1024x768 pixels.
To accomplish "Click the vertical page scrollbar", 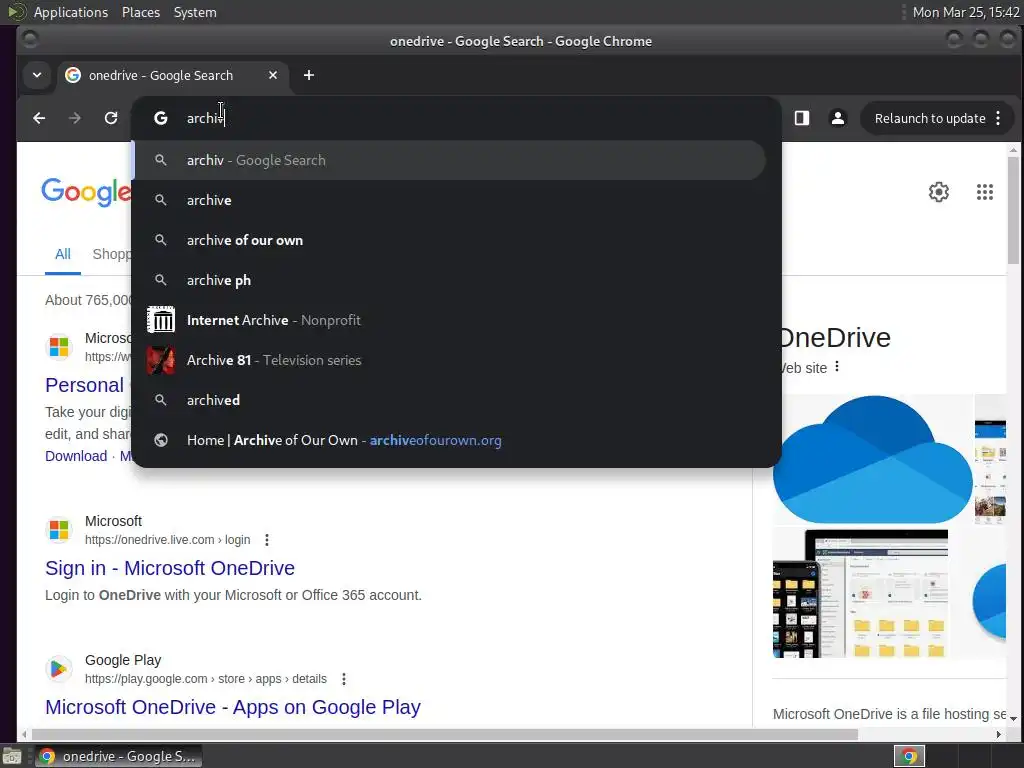I will click(x=1013, y=209).
